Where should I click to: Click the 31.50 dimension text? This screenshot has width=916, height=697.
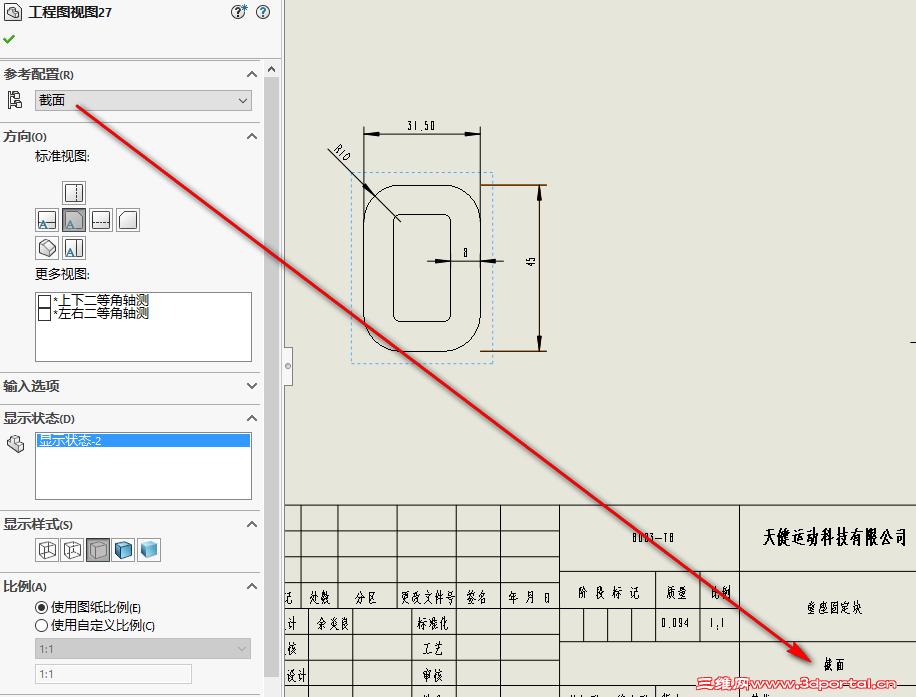click(421, 126)
